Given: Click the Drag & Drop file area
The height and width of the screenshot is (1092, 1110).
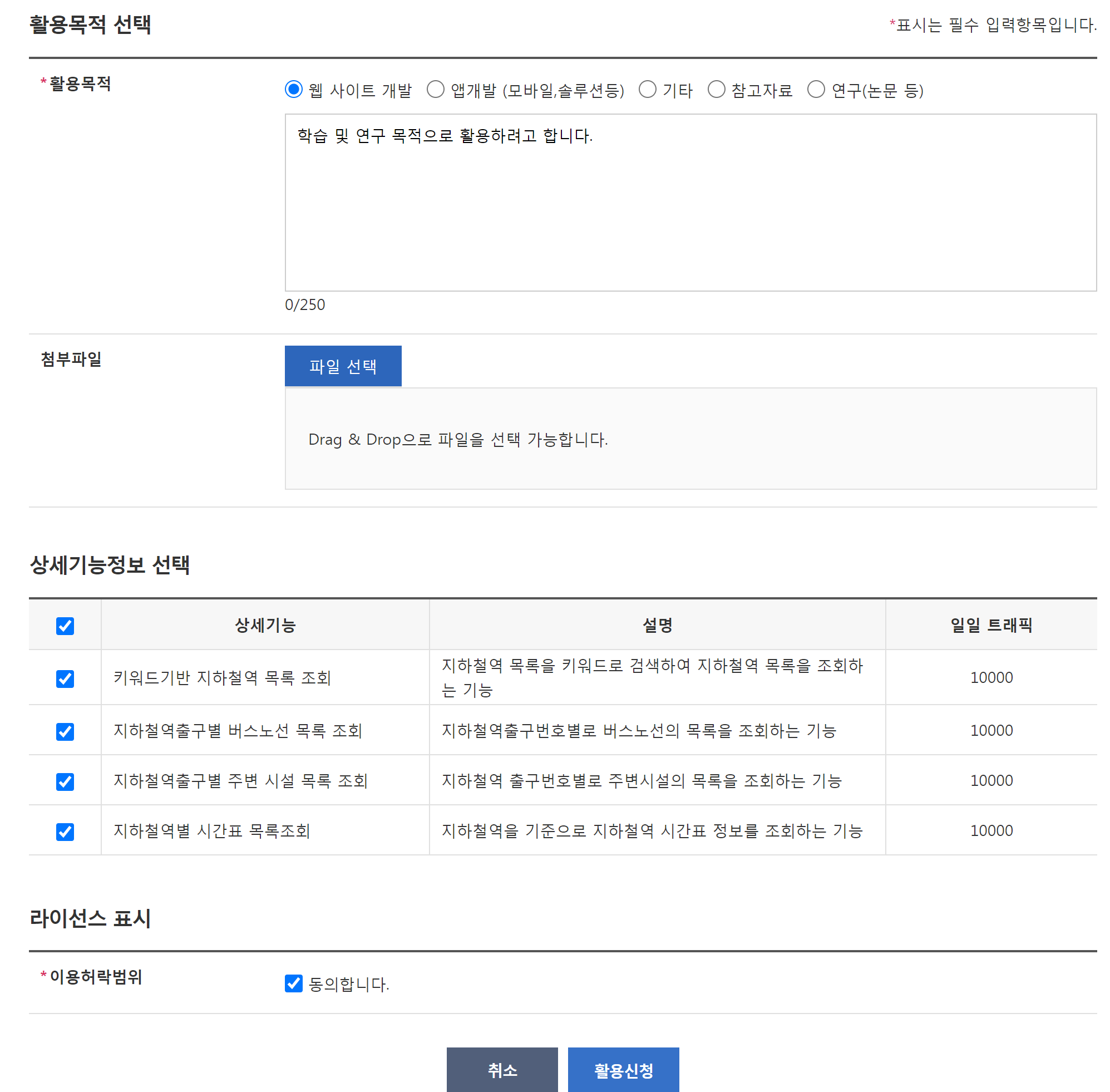Looking at the screenshot, I should point(690,438).
